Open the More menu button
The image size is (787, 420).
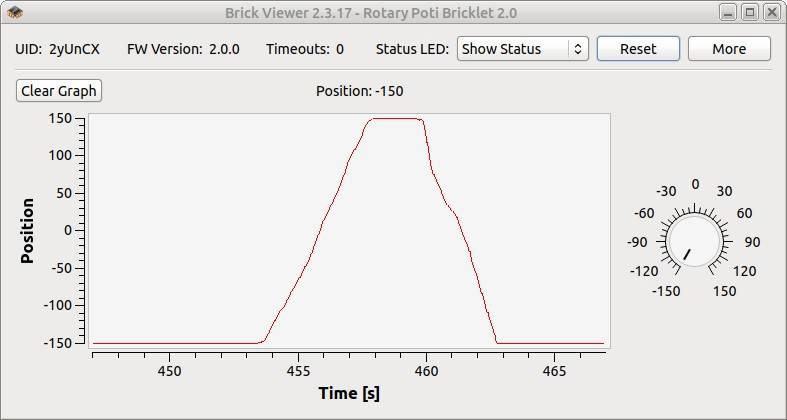click(x=729, y=49)
